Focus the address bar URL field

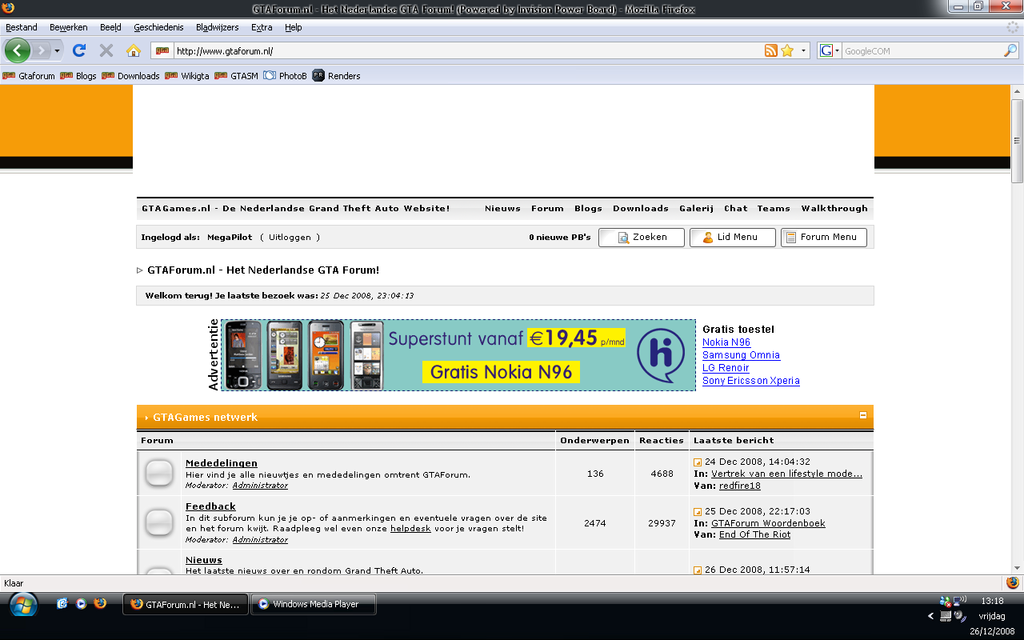(x=467, y=50)
